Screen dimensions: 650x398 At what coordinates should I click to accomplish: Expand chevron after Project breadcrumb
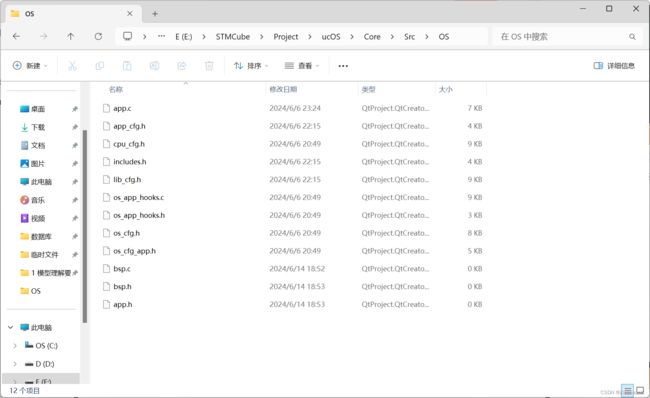pos(310,37)
